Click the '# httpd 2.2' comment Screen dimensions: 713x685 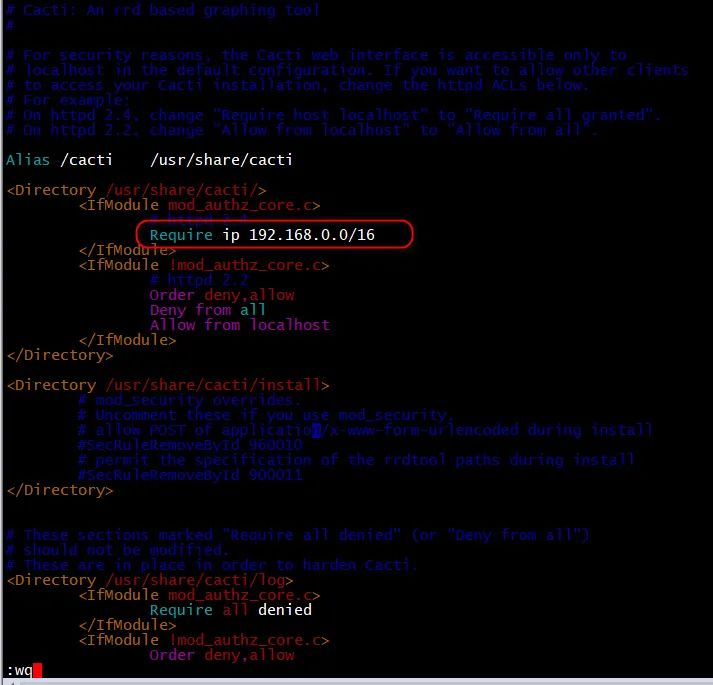(x=199, y=280)
